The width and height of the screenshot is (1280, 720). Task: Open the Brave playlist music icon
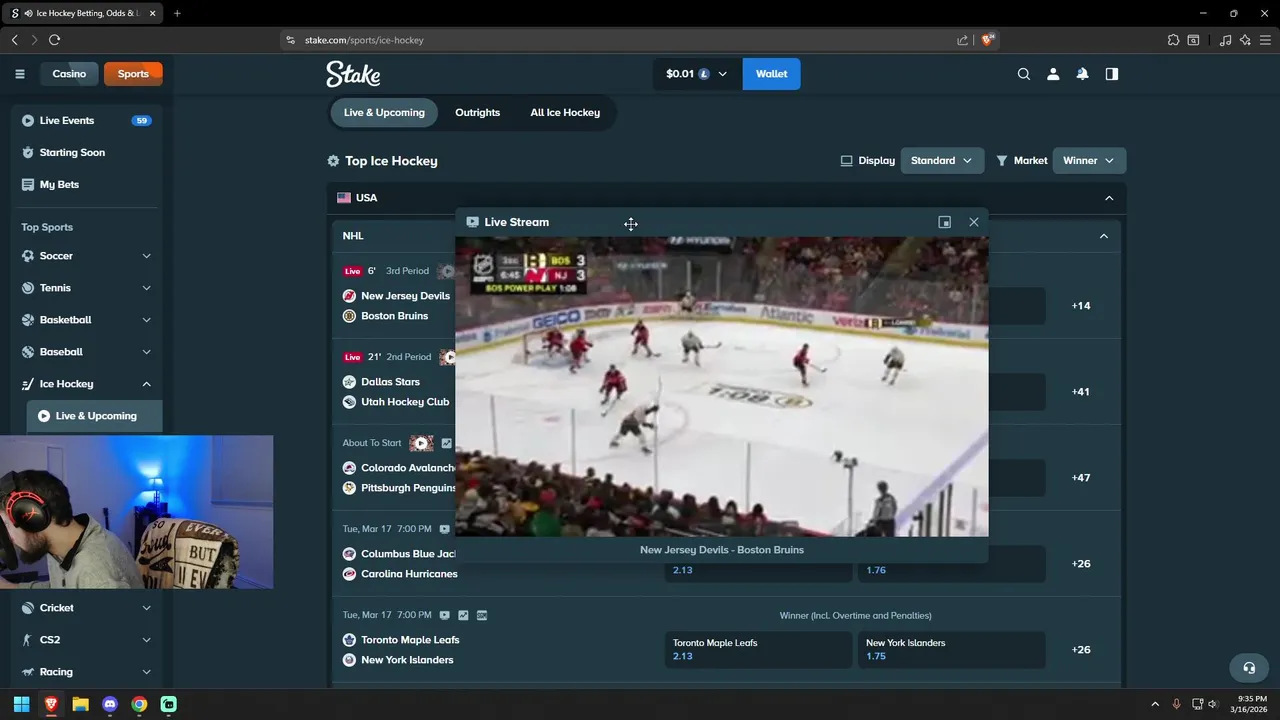[x=1226, y=40]
